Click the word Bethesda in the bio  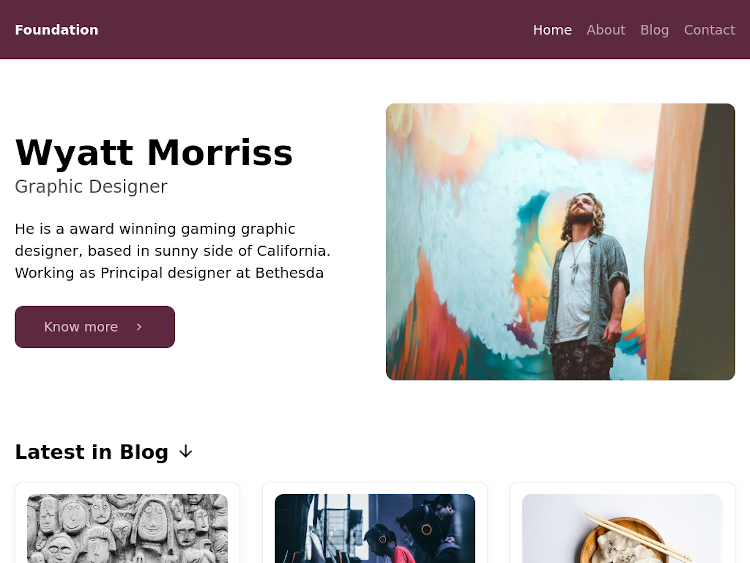click(x=289, y=273)
